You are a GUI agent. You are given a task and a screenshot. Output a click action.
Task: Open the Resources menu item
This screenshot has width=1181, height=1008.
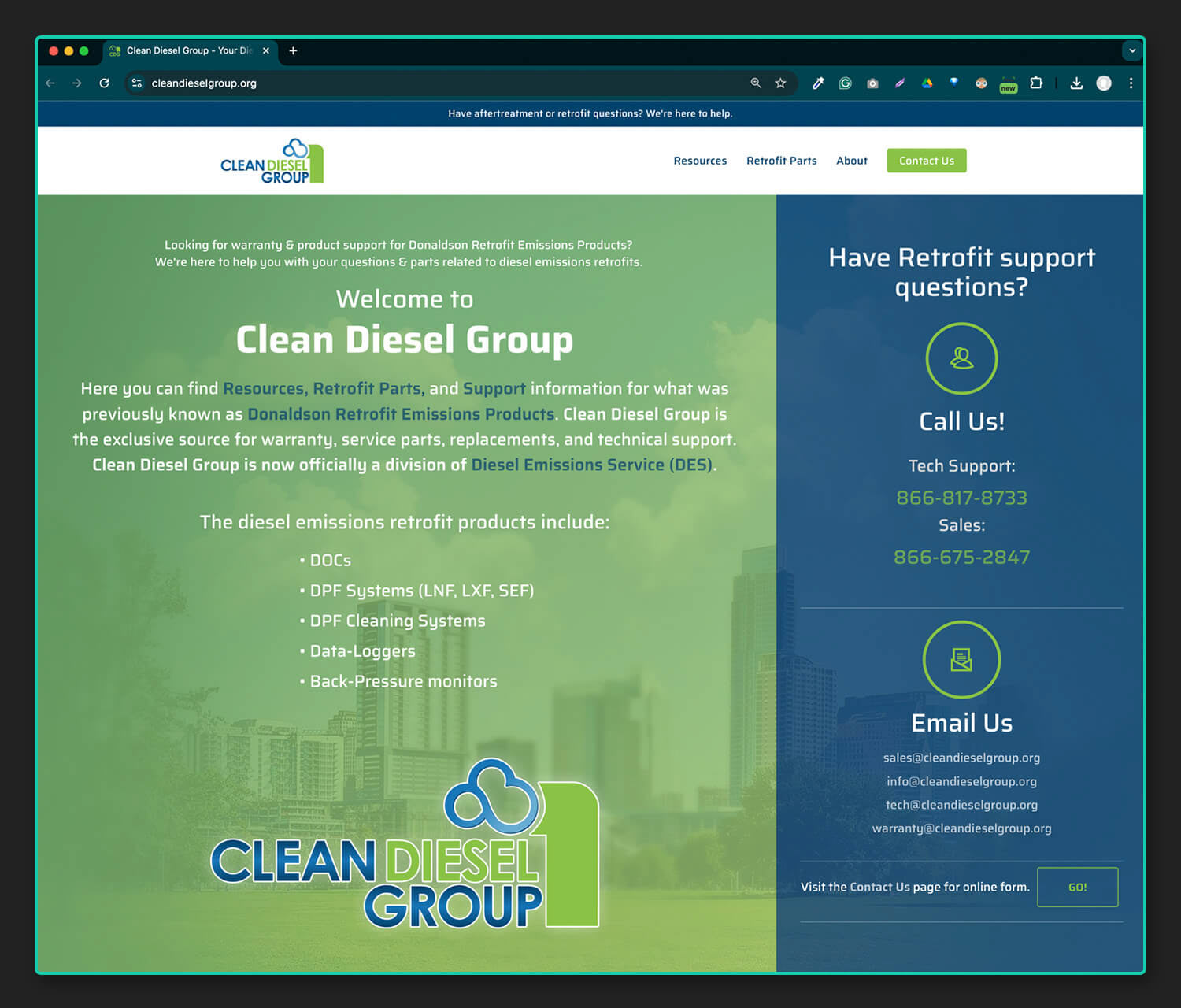[x=700, y=161]
